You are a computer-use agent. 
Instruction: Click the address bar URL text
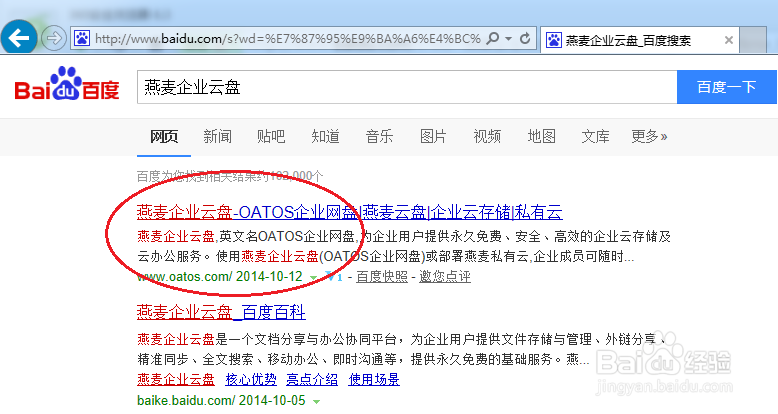[x=288, y=38]
